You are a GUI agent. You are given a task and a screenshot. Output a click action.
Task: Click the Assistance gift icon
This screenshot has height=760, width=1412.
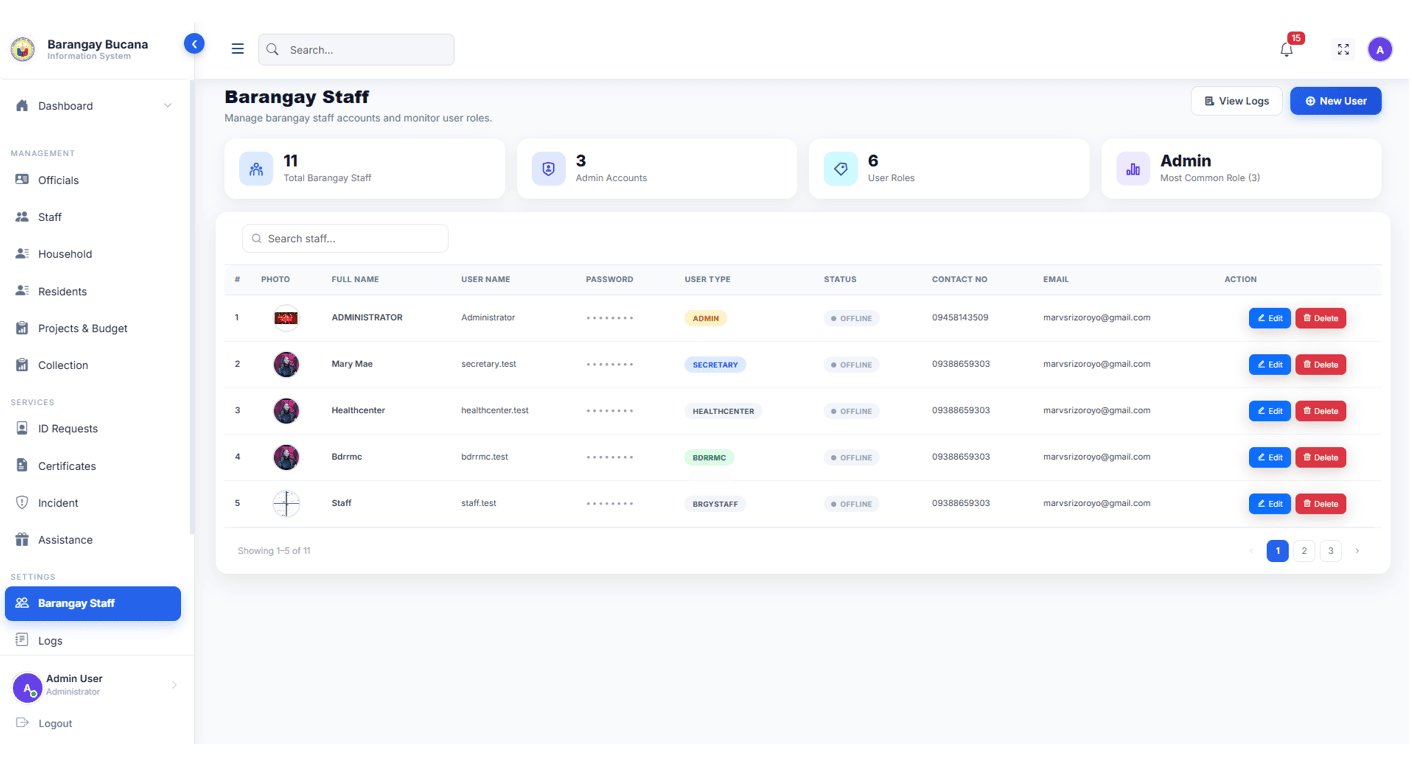point(22,540)
